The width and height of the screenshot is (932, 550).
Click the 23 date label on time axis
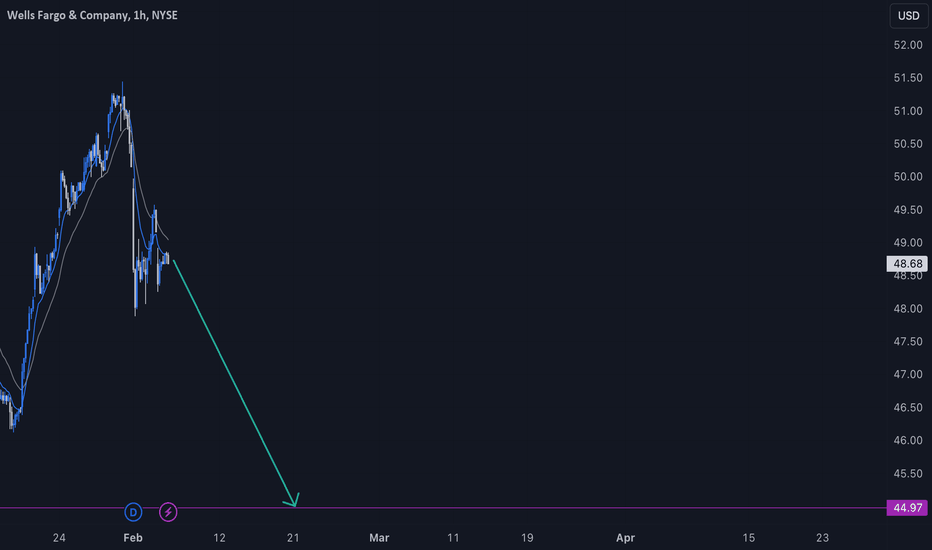pos(822,538)
